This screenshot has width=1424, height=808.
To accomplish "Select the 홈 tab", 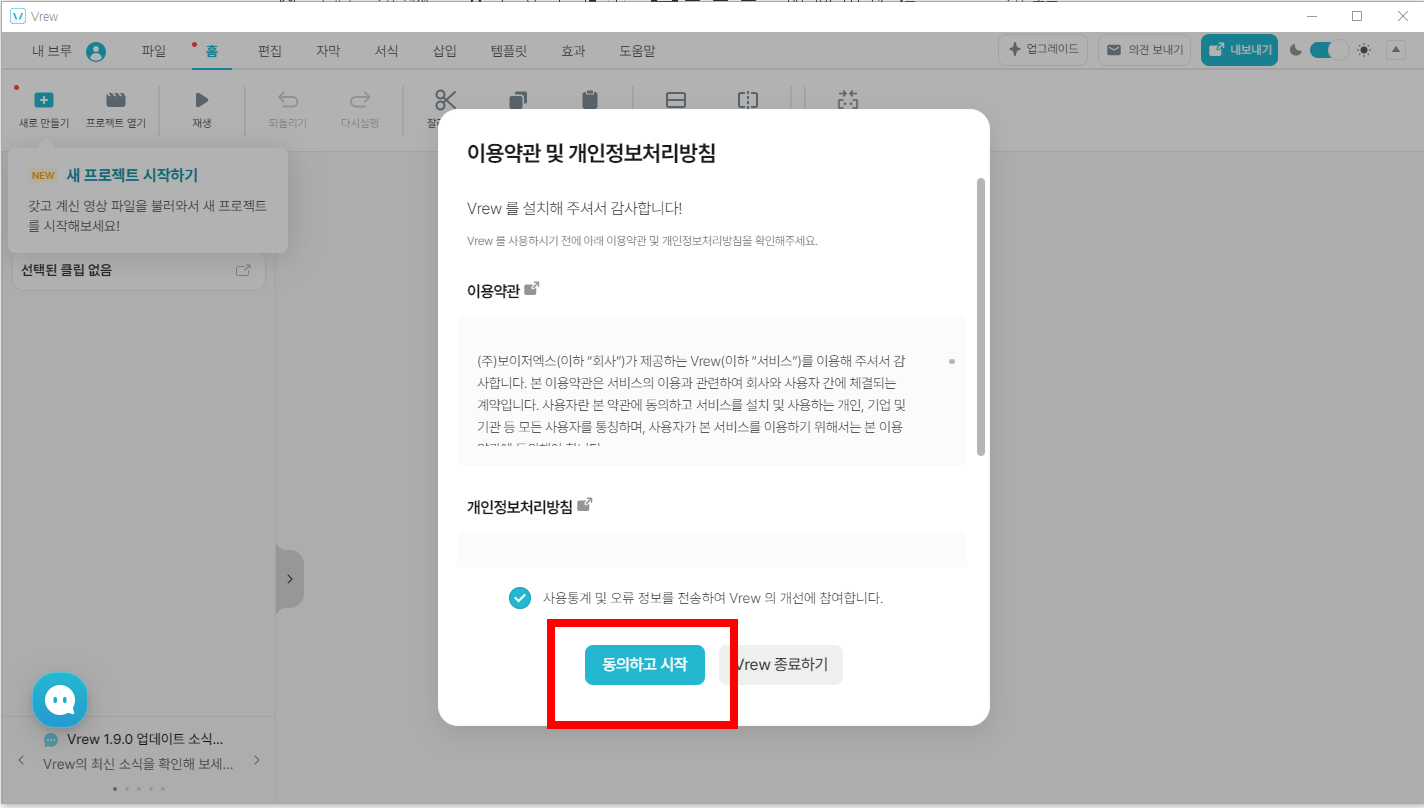I will click(212, 51).
